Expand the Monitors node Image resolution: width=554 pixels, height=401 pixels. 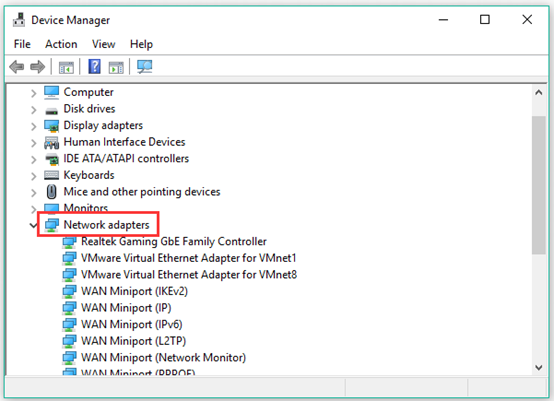pyautogui.click(x=34, y=209)
